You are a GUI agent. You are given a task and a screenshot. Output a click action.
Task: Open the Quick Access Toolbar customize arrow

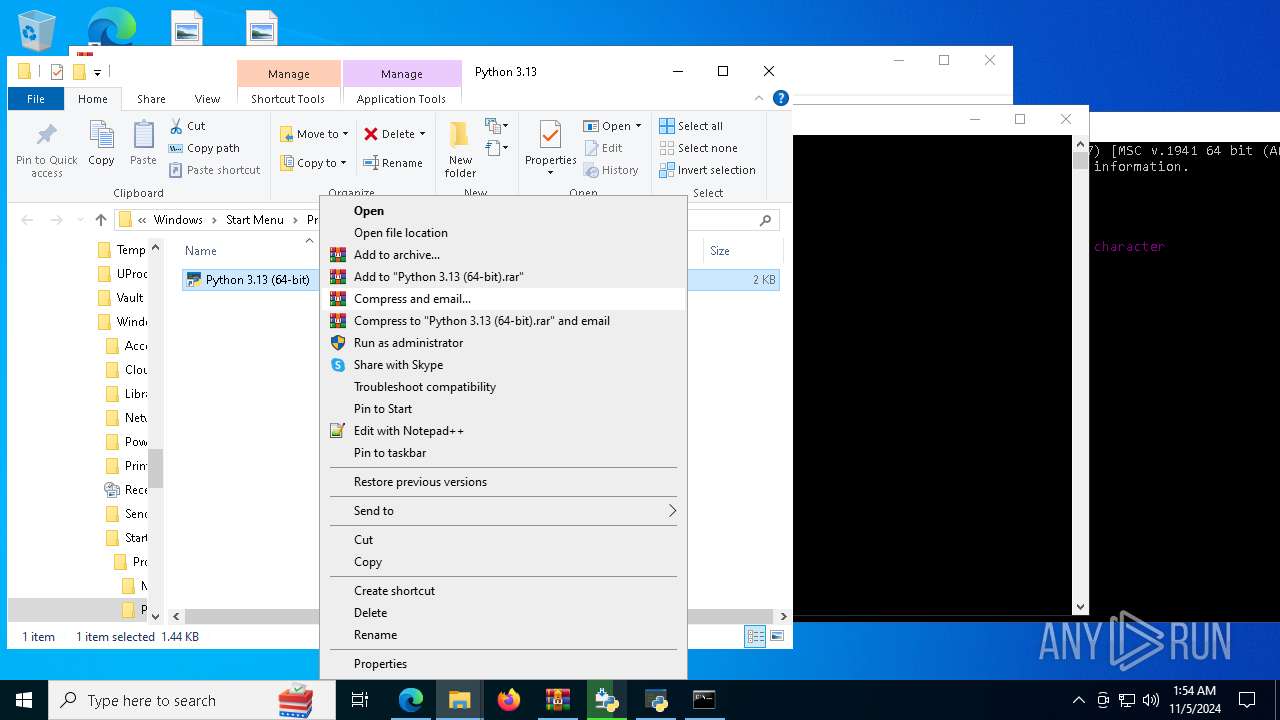coord(97,72)
